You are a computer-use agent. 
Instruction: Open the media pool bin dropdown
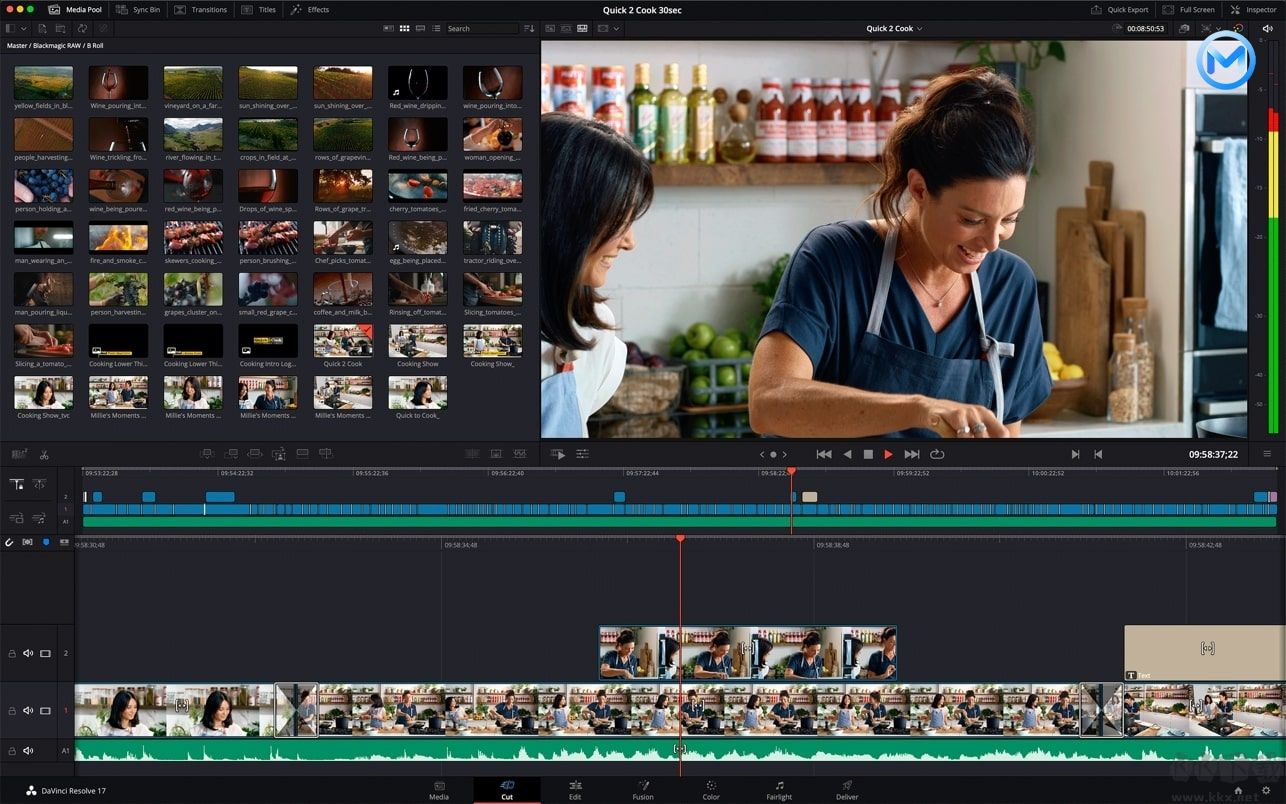pyautogui.click(x=14, y=28)
